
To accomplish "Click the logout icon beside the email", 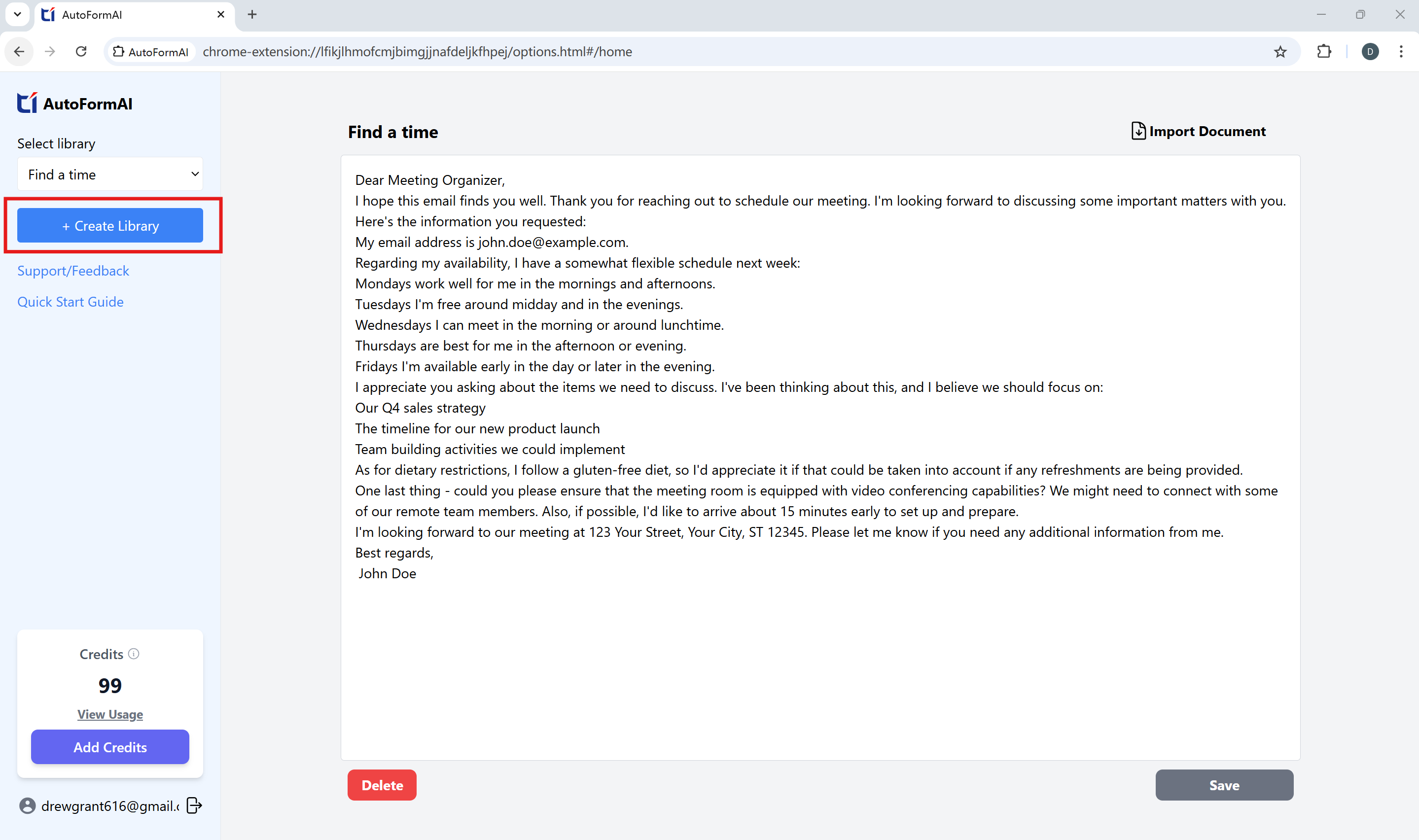I will point(194,805).
